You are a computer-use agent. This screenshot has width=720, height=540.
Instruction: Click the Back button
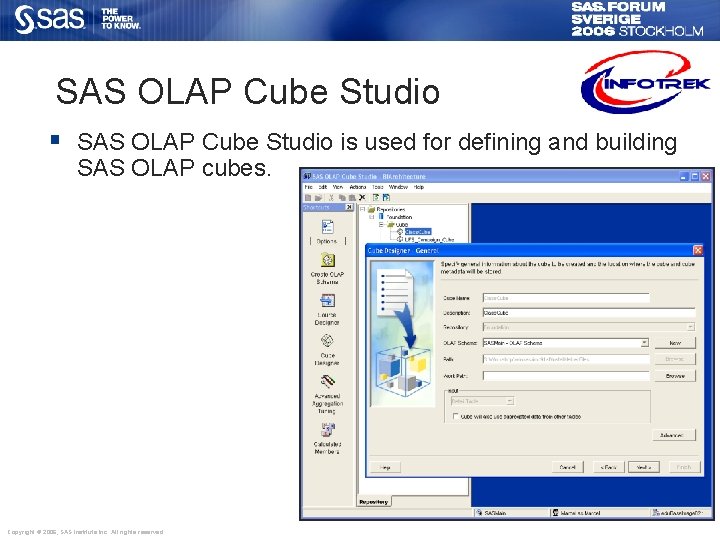pos(608,467)
